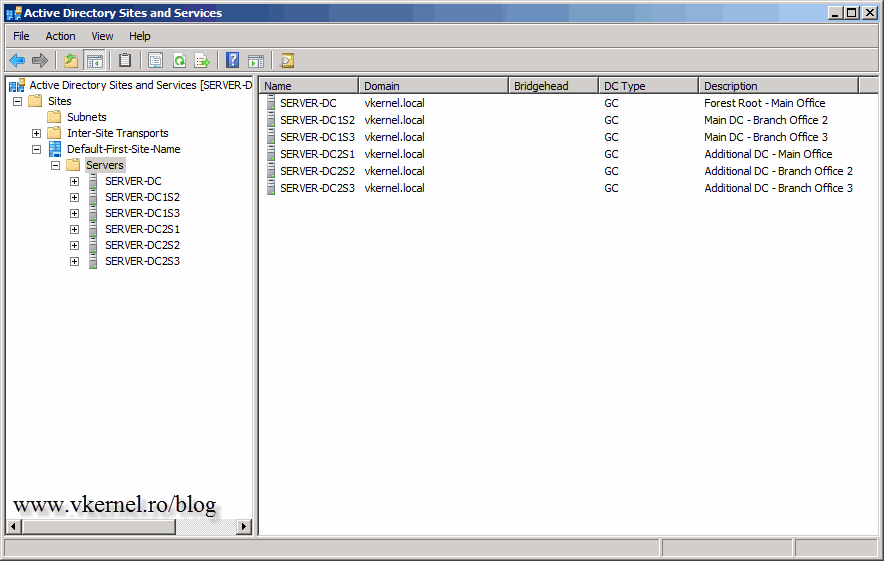Click left arrow of tree horizontal scrollbar
Image resolution: width=884 pixels, height=561 pixels.
(x=14, y=527)
